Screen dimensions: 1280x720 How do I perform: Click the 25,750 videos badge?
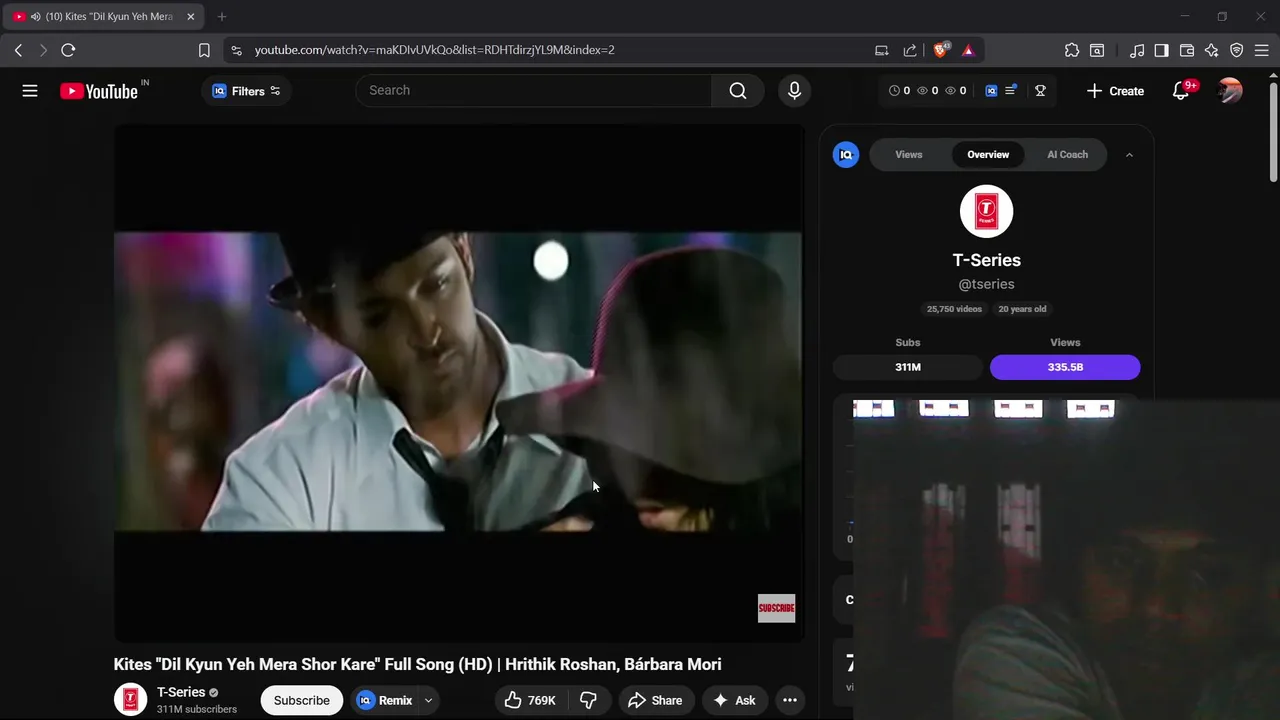[954, 309]
